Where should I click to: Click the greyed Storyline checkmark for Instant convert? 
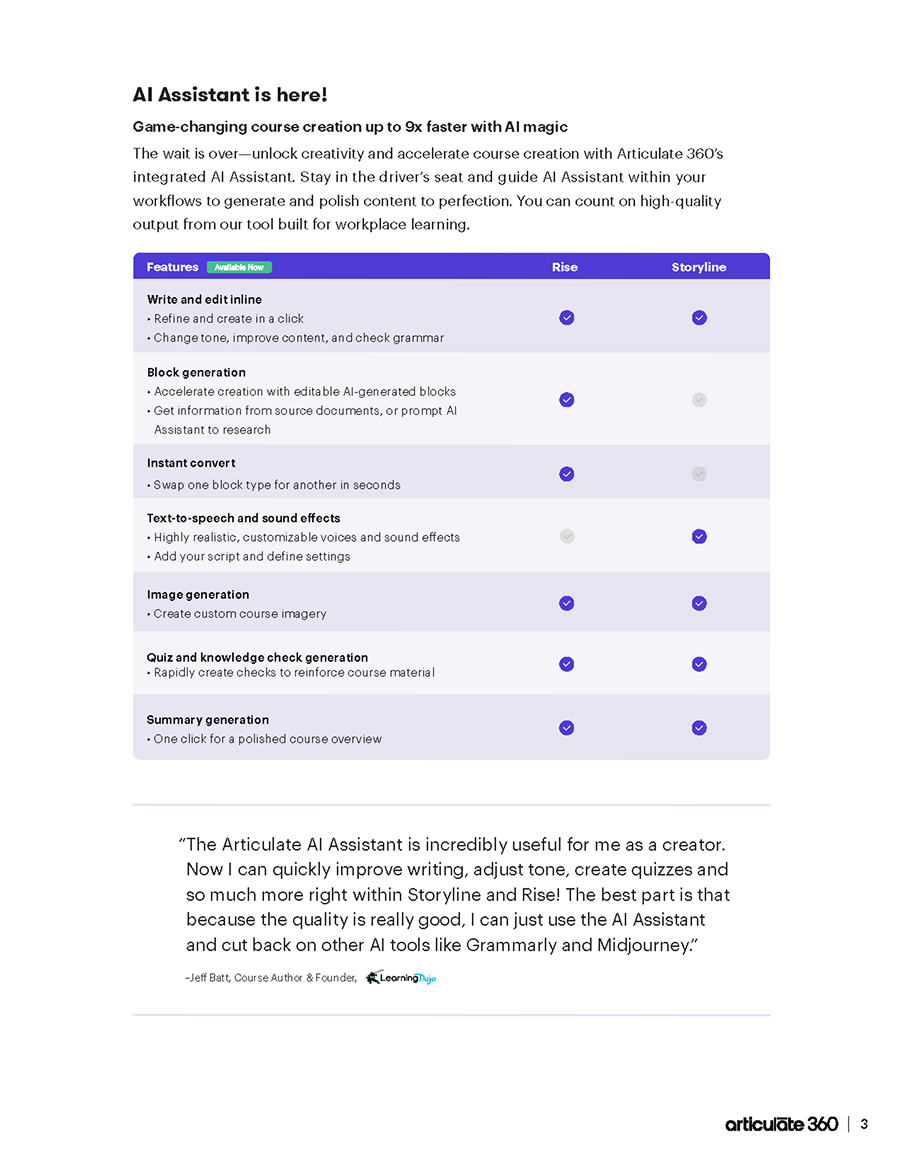pos(699,474)
